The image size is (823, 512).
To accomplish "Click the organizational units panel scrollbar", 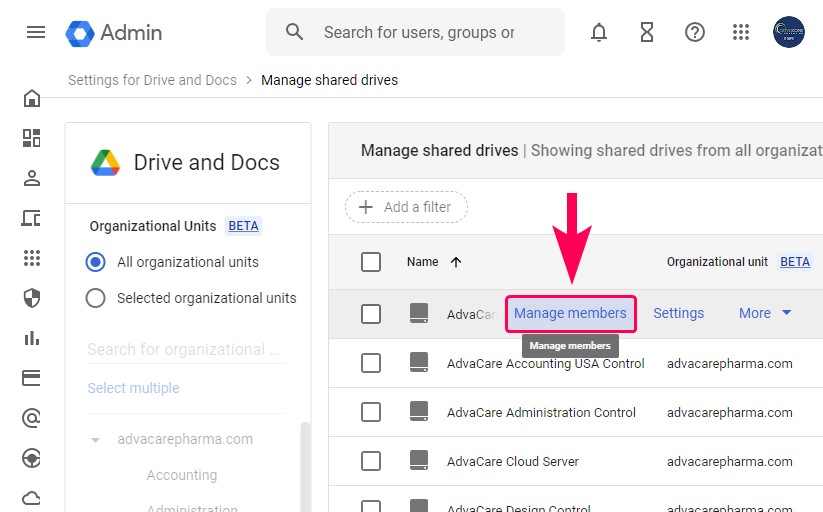I will 304,466.
